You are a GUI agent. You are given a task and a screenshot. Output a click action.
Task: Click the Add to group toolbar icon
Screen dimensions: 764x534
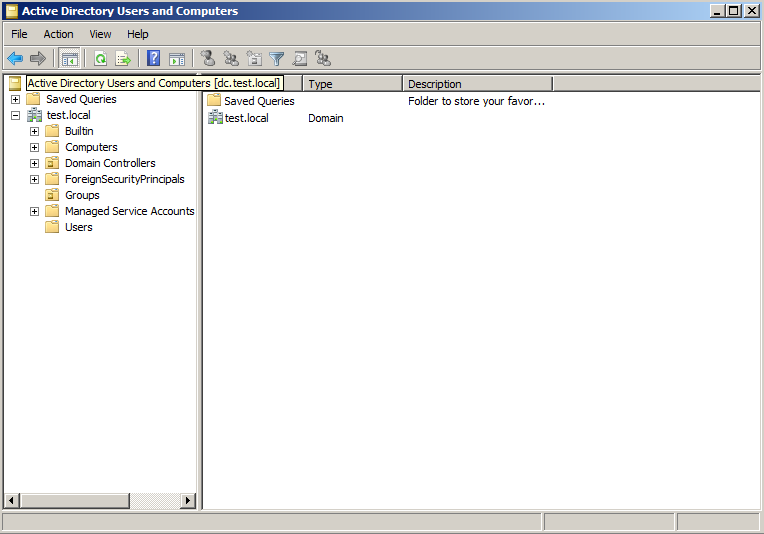pyautogui.click(x=323, y=58)
